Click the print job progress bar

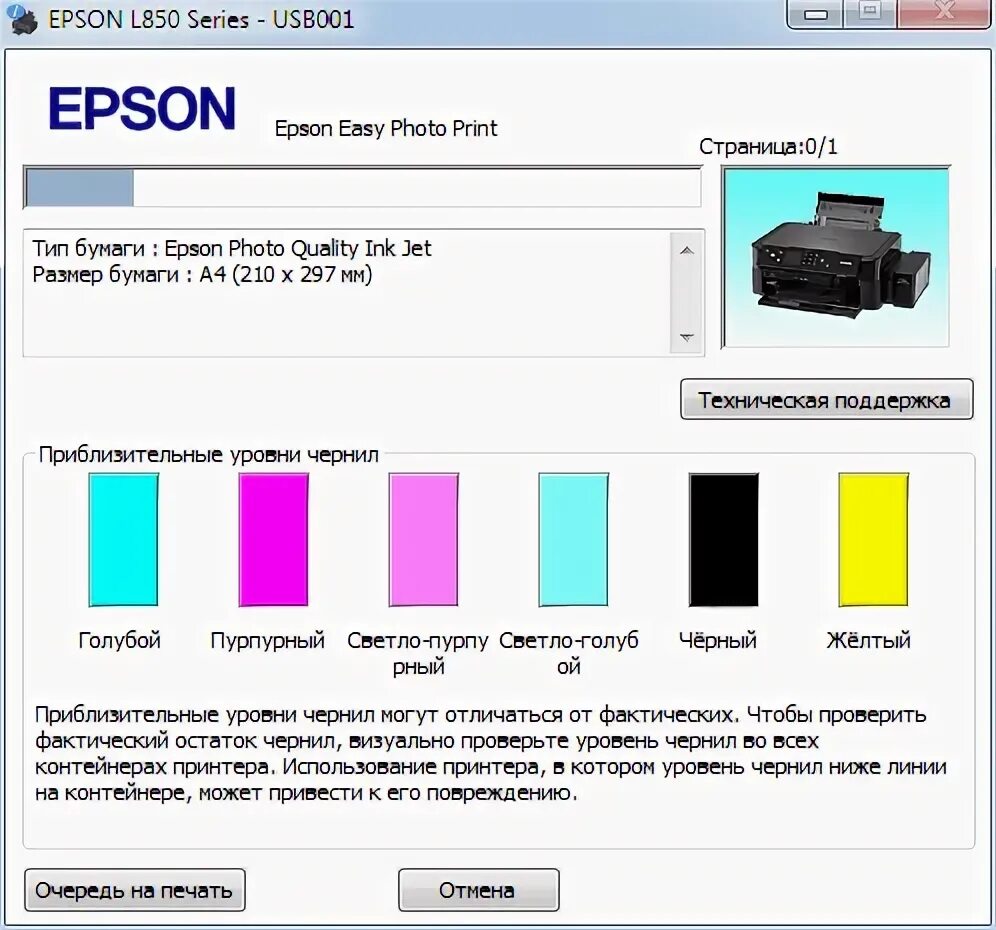(x=362, y=187)
